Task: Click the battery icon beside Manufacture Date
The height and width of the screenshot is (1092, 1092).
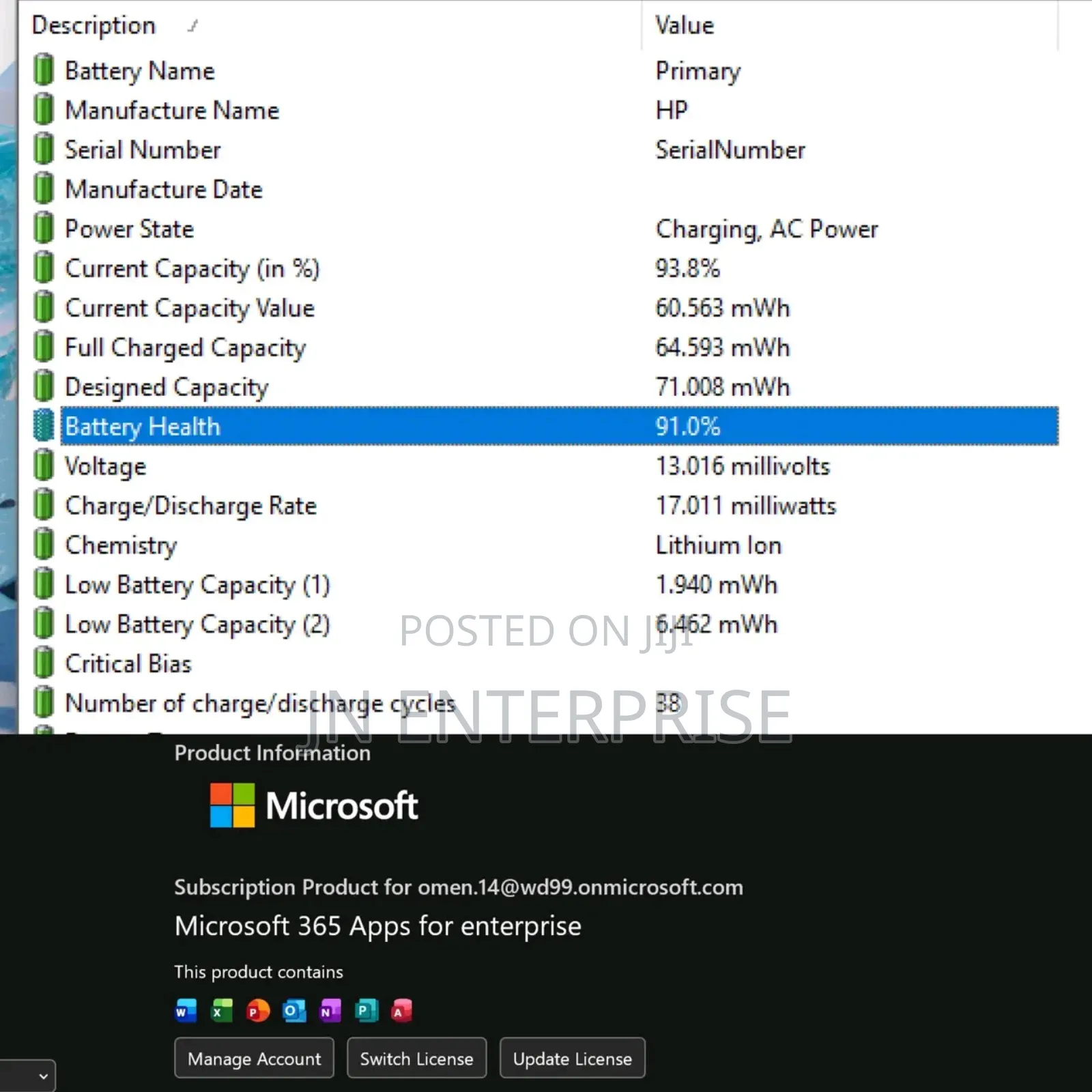Action: (x=43, y=189)
